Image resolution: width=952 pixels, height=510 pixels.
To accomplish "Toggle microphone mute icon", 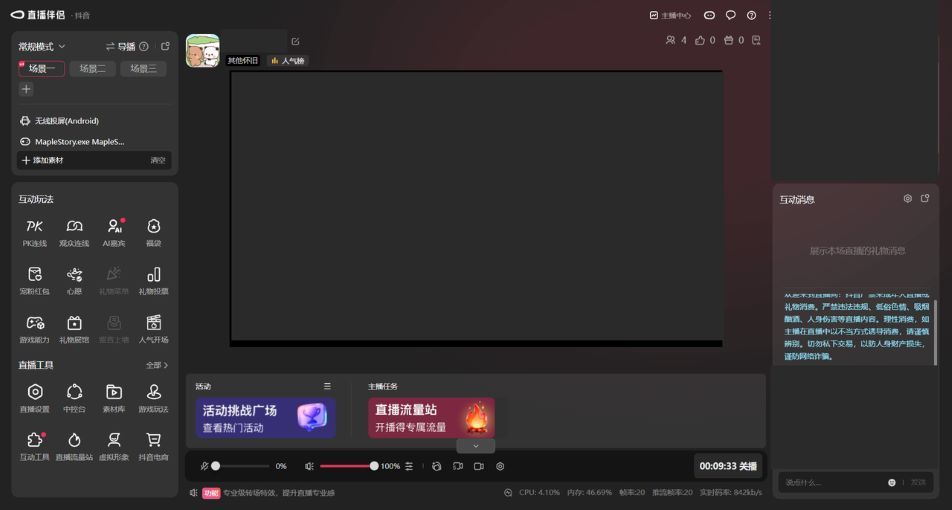I will pos(204,466).
